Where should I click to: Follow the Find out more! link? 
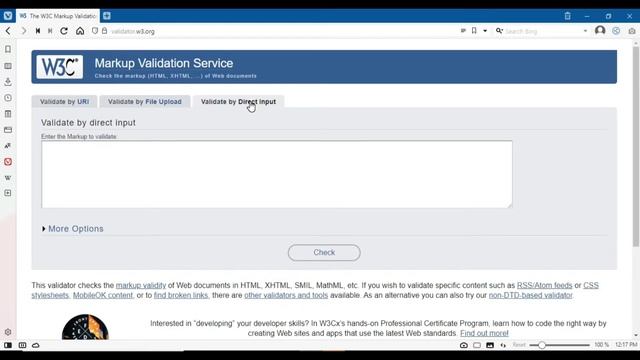coord(484,333)
